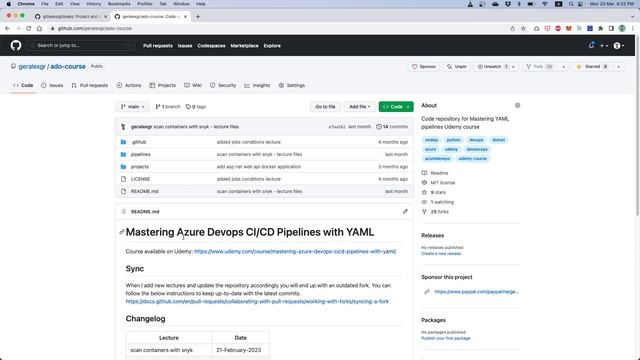
Task: Open the LICENSE file
Action: click(140, 179)
